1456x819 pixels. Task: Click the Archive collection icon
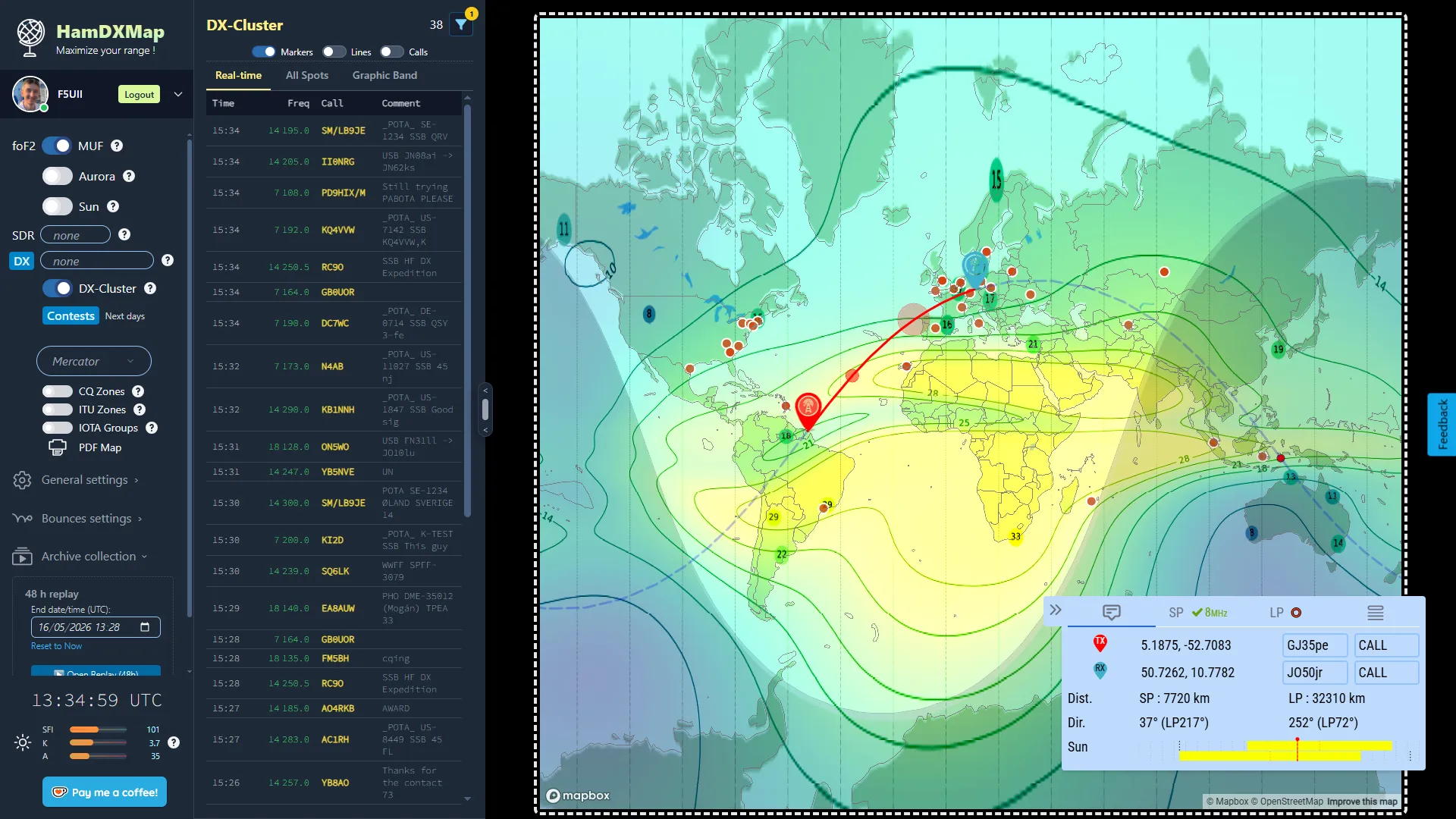[22, 557]
